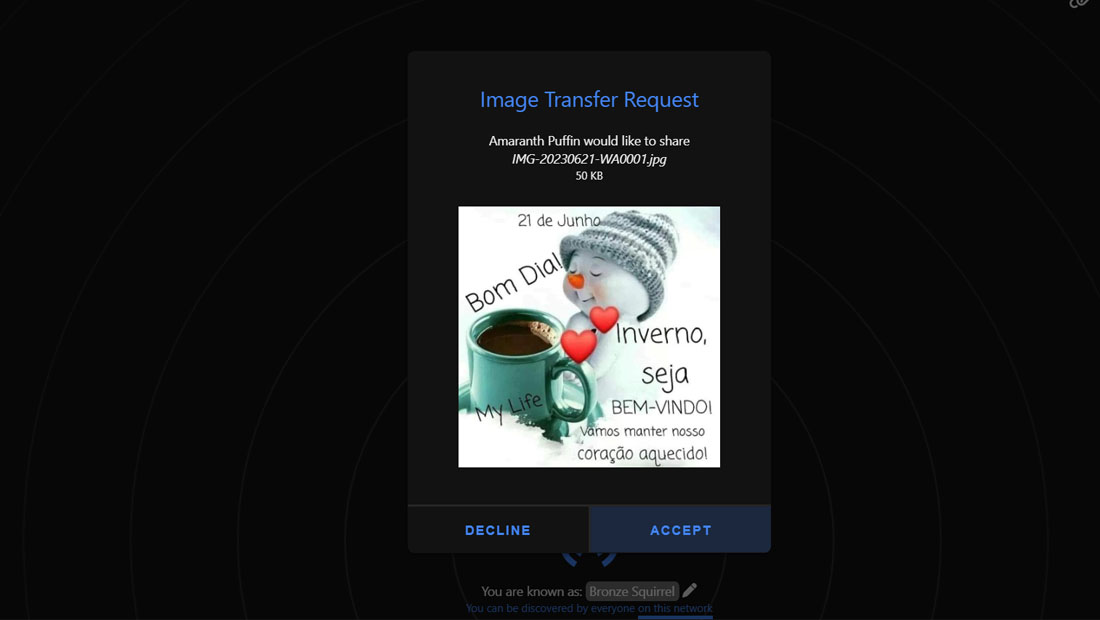This screenshot has height=620, width=1100.
Task: Accept the image transfer request
Action: (680, 530)
